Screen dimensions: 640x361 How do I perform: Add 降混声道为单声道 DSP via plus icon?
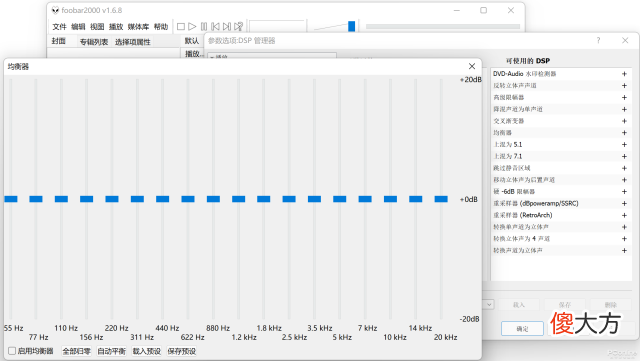click(x=624, y=109)
